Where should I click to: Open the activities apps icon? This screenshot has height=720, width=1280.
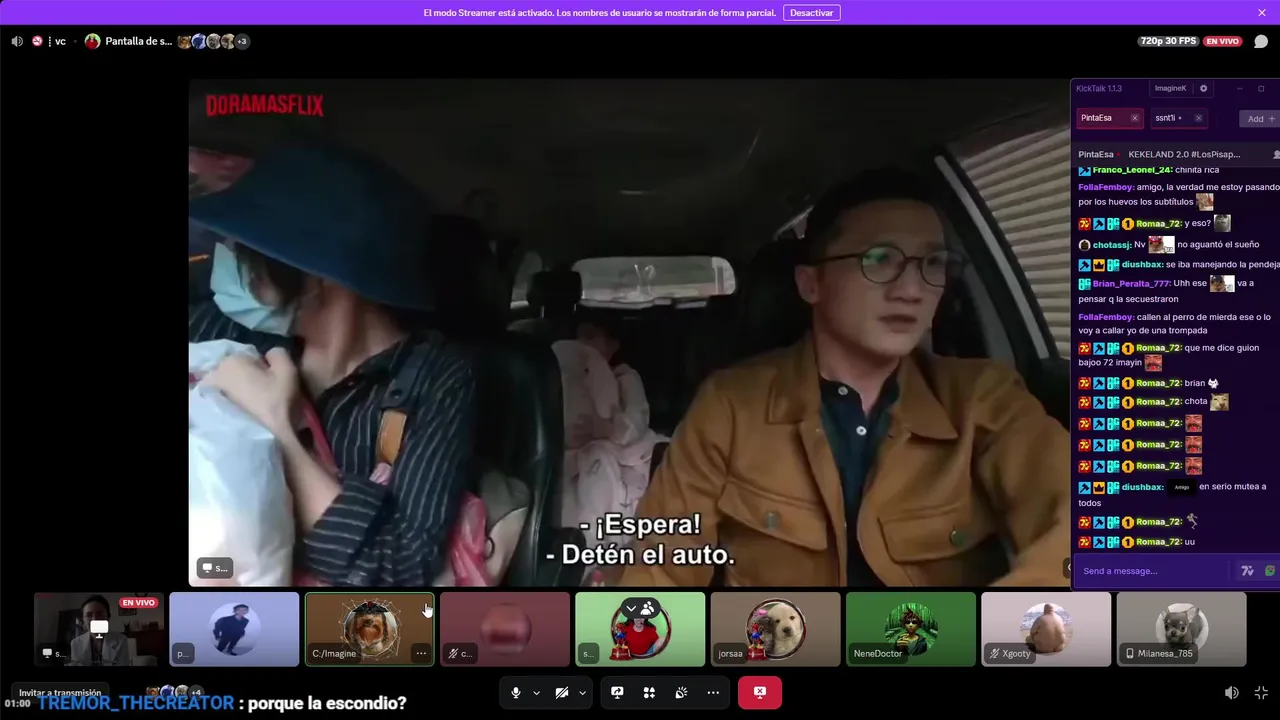point(649,693)
